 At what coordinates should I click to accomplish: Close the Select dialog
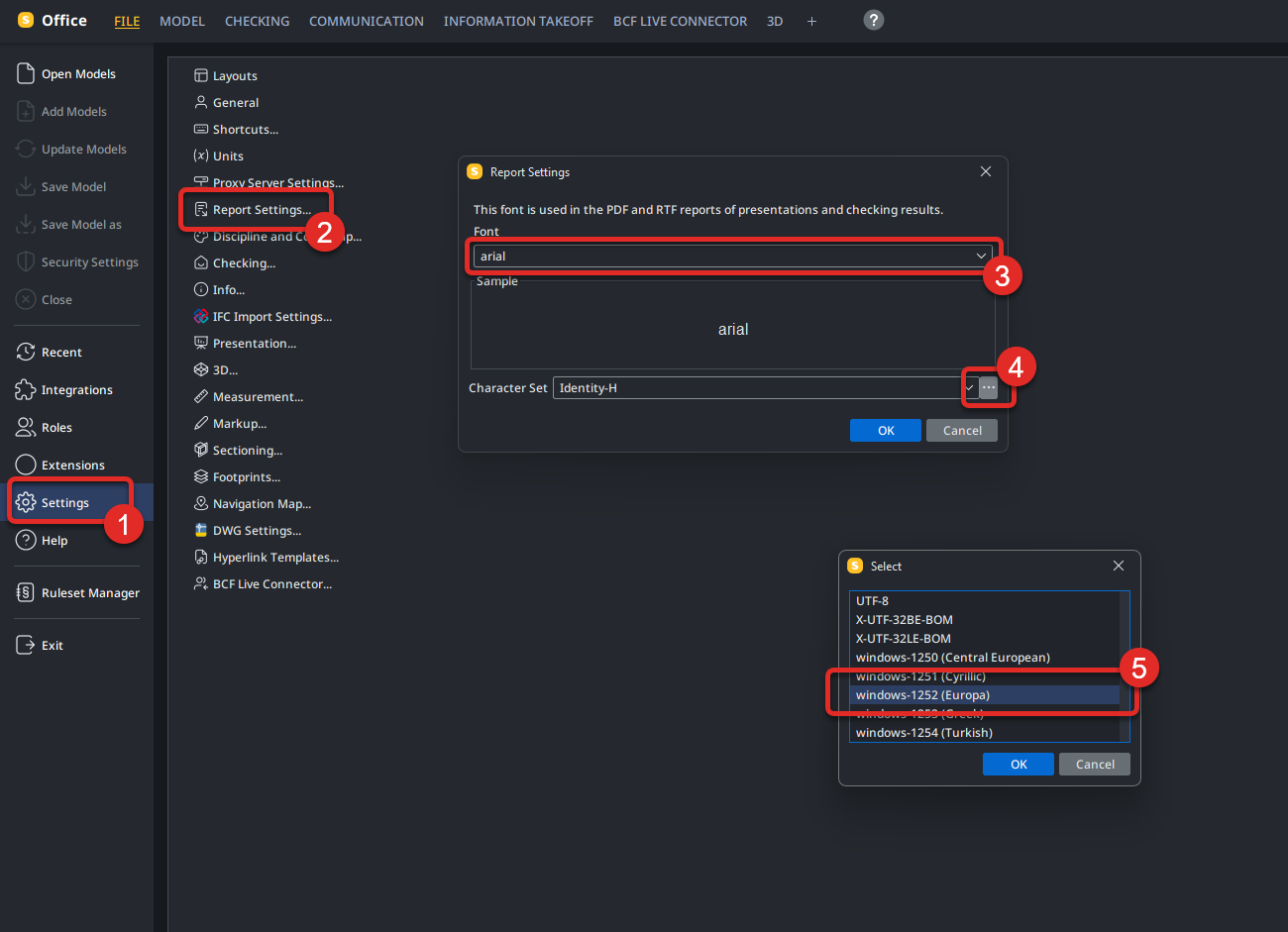[x=1119, y=566]
